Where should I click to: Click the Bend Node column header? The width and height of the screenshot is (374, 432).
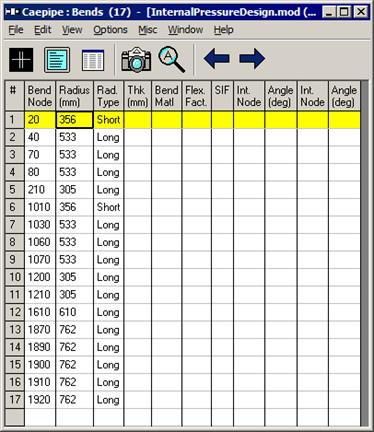40,96
